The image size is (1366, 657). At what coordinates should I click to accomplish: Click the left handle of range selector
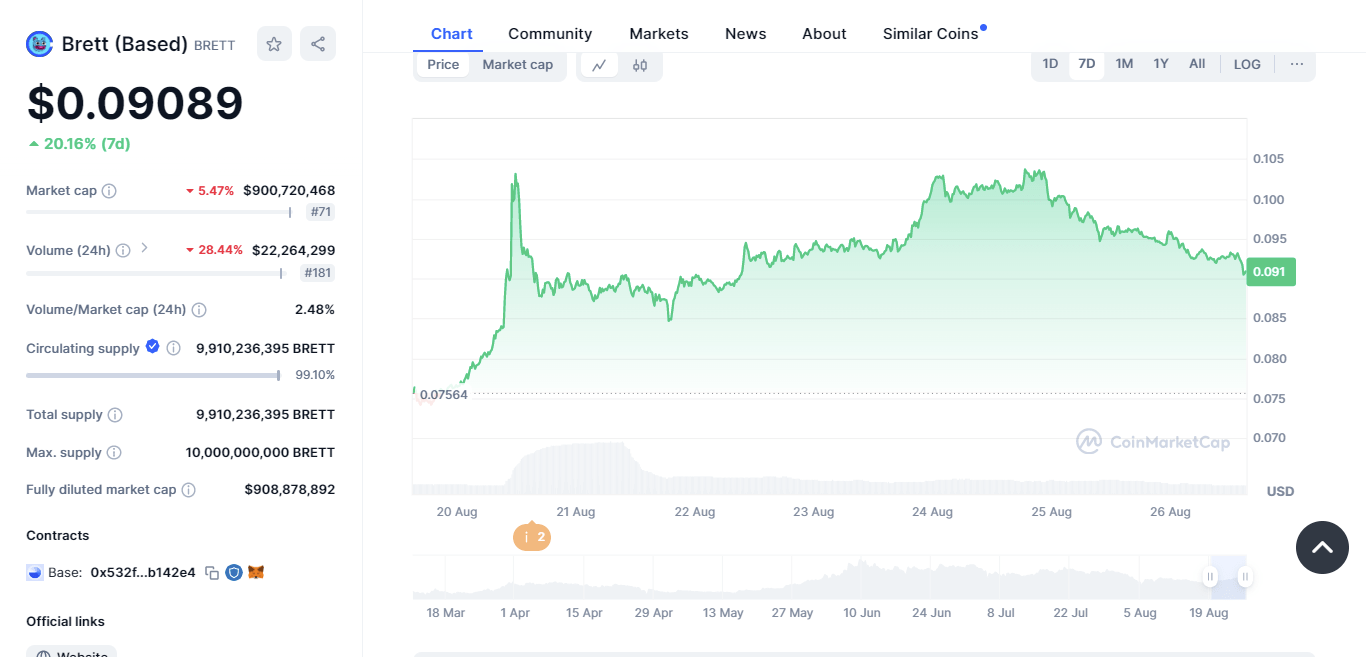[x=1210, y=577]
